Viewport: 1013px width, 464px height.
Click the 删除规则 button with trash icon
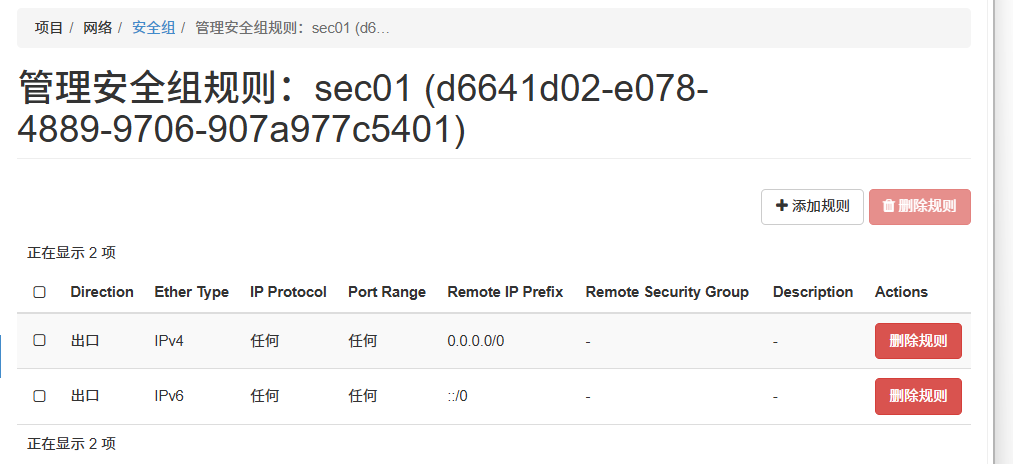tap(919, 207)
